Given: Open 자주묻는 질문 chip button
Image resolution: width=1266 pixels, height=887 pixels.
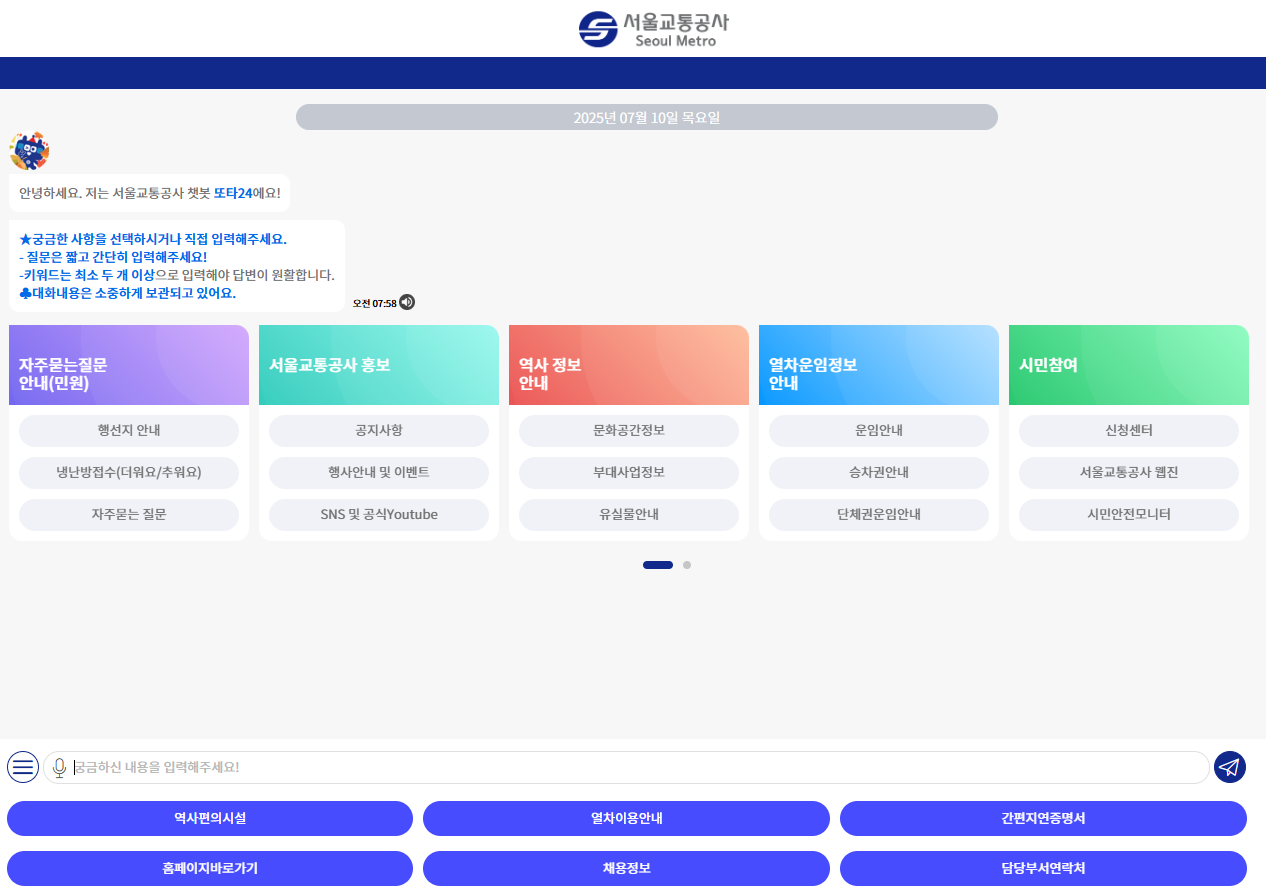Looking at the screenshot, I should pyautogui.click(x=129, y=515).
